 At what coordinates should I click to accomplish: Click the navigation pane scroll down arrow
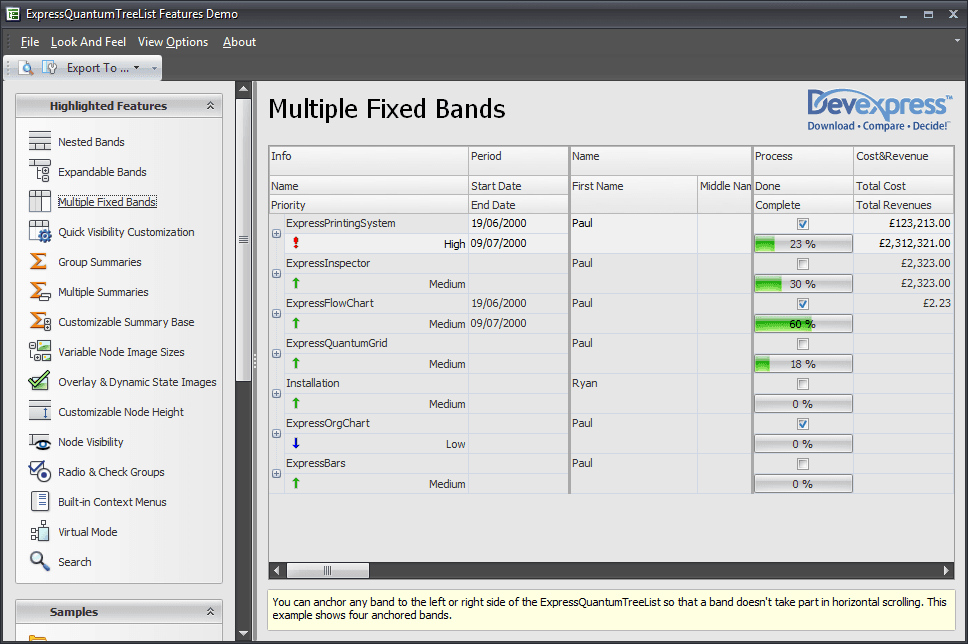[x=243, y=633]
